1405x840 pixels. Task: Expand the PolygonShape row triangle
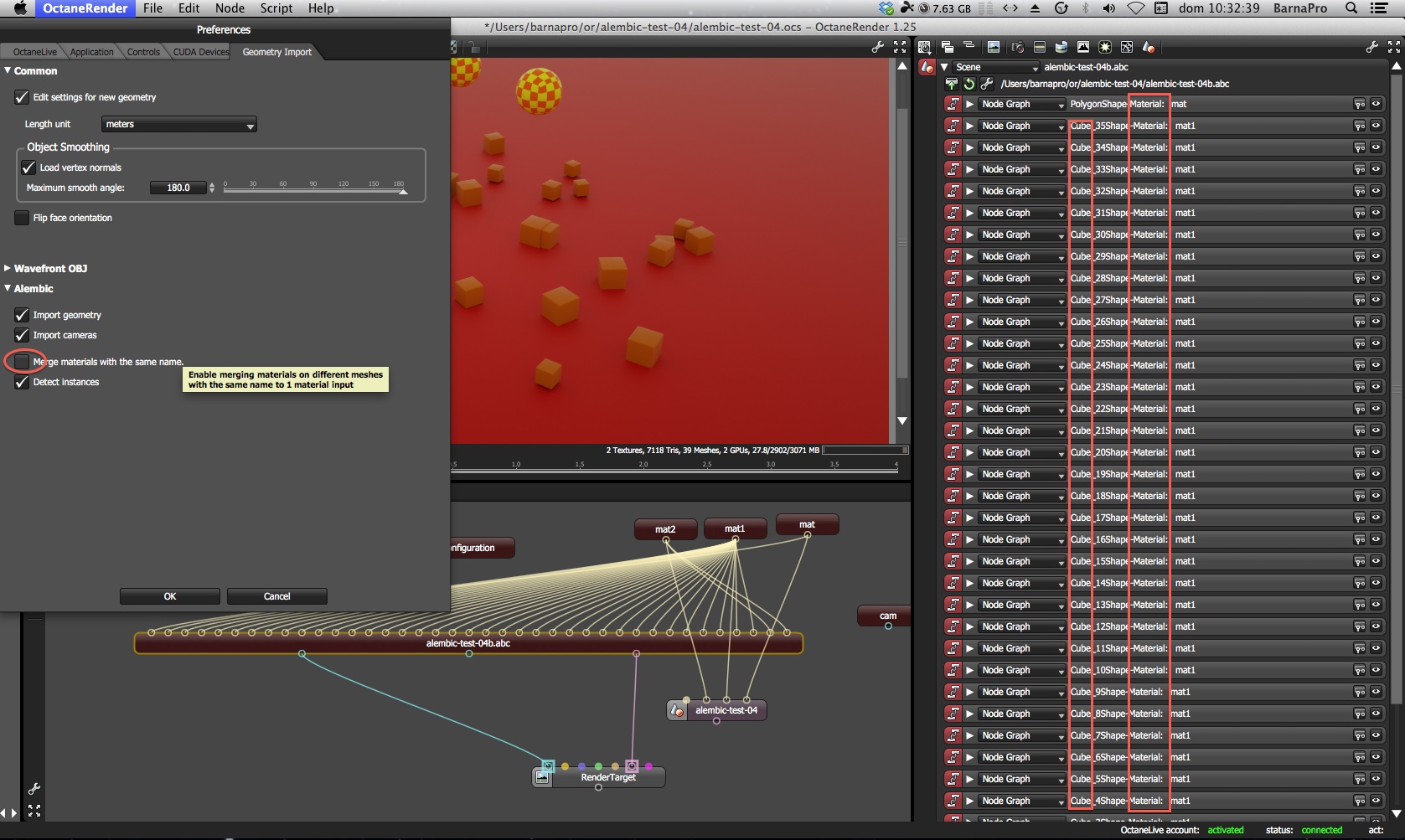tap(969, 104)
